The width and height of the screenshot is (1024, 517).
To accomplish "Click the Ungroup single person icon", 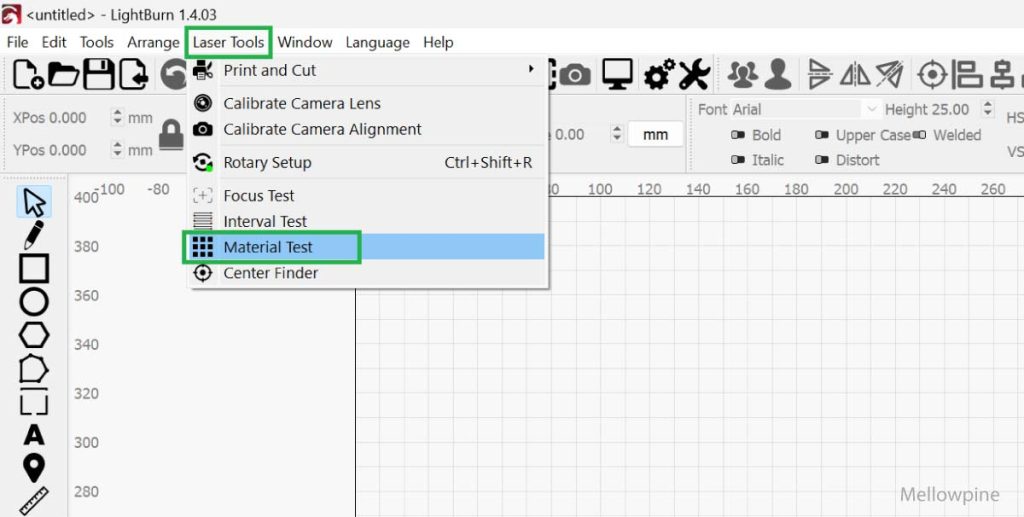I will pos(778,74).
